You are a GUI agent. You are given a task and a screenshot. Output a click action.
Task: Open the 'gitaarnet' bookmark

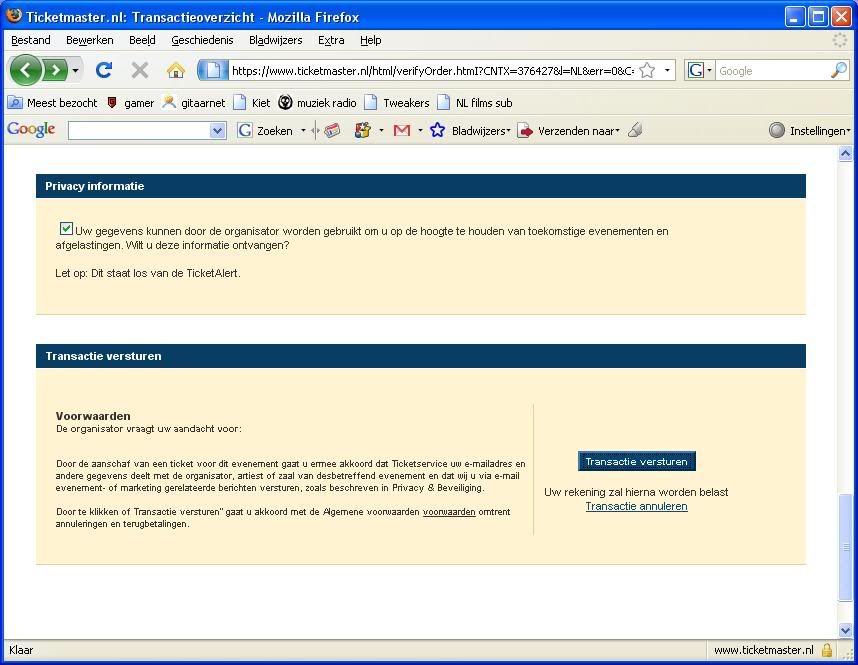(194, 103)
